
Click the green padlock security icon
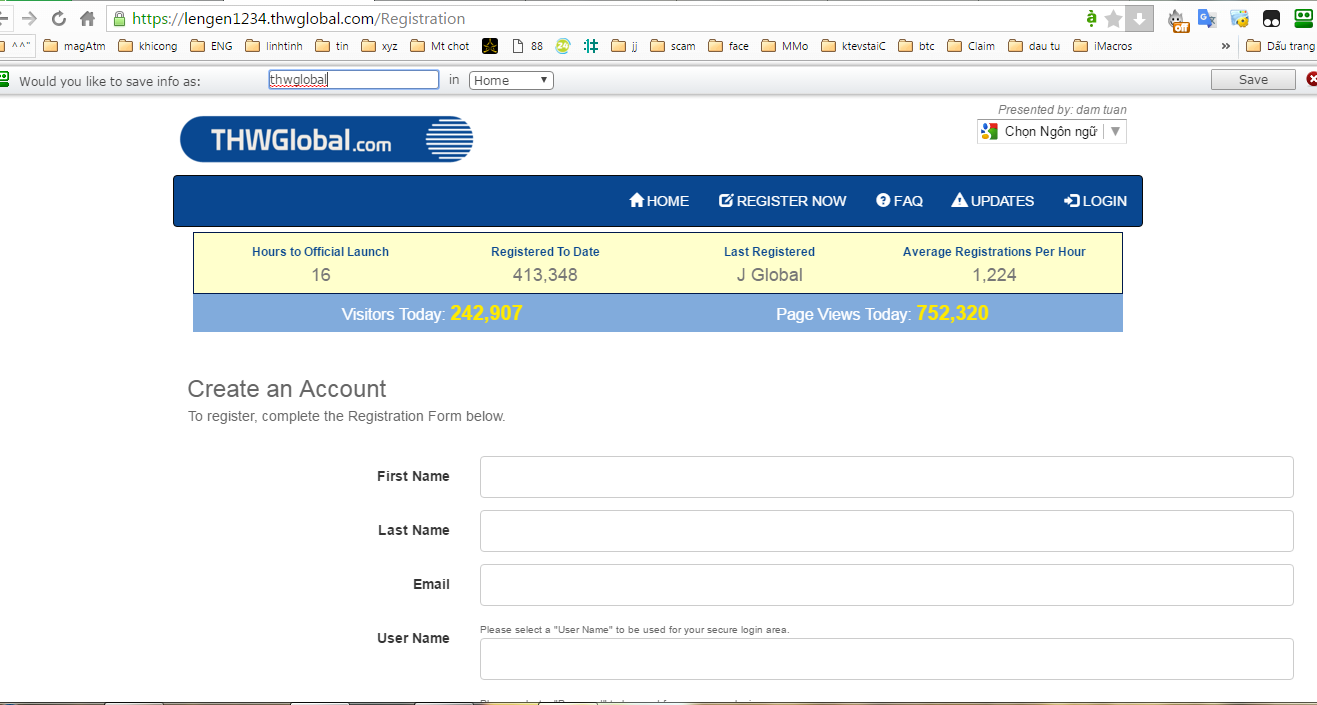pyautogui.click(x=120, y=18)
